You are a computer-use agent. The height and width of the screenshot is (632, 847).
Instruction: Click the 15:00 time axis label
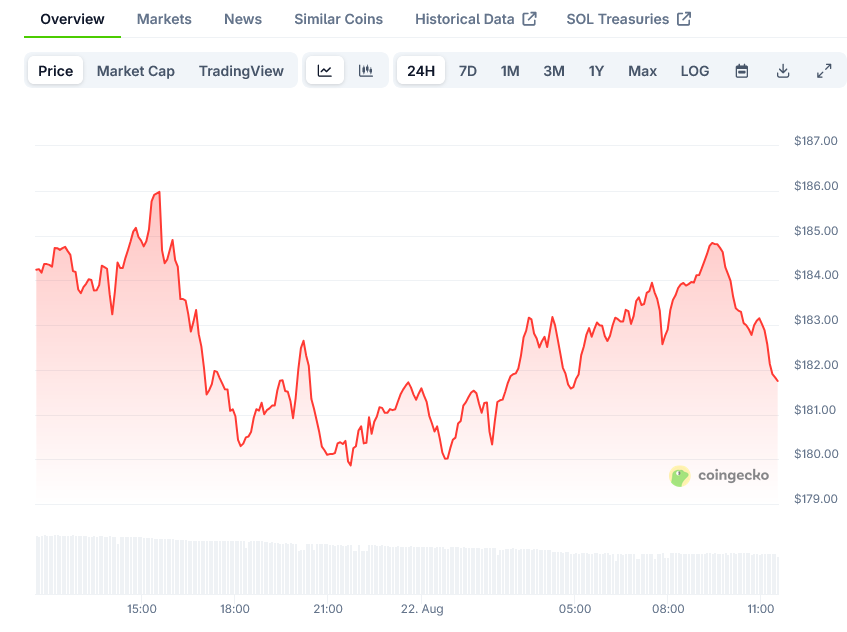[x=142, y=609]
